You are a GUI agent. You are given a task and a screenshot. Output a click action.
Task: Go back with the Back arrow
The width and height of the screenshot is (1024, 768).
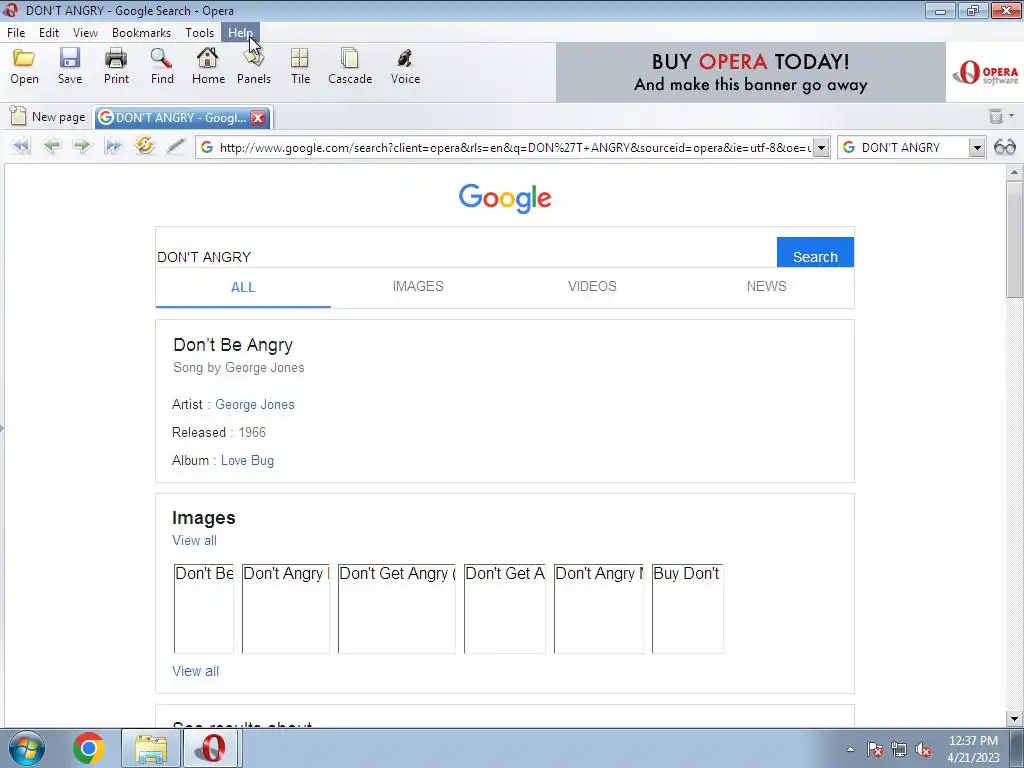pyautogui.click(x=52, y=146)
